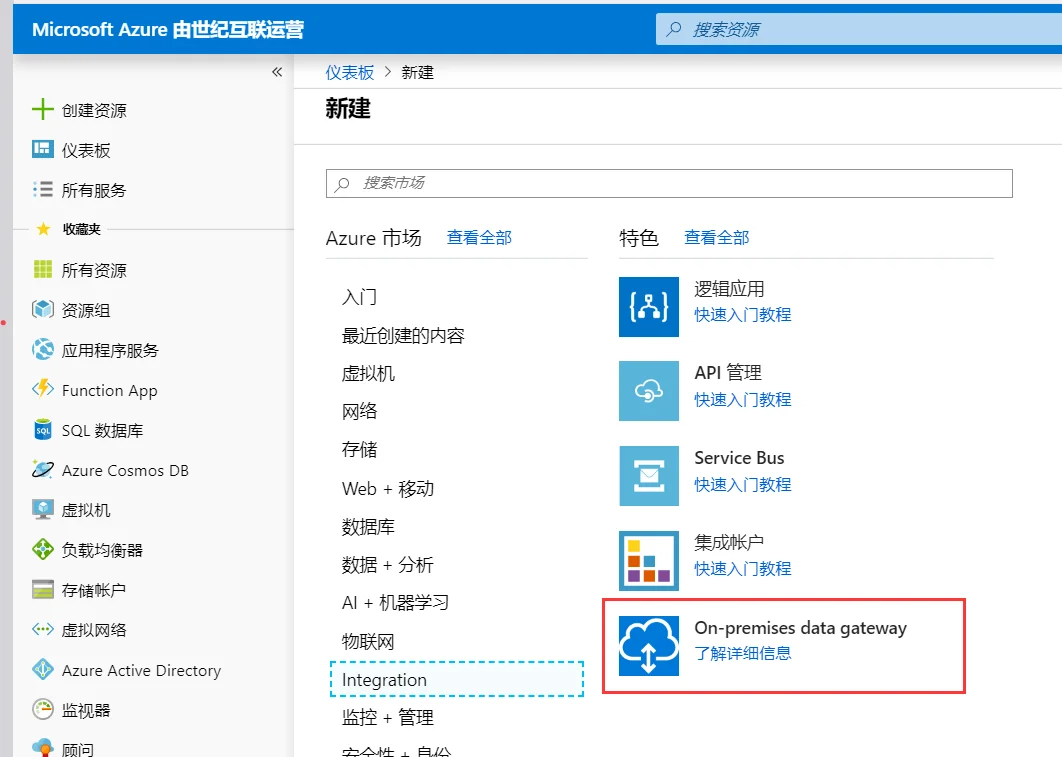Click the Azure Cosmos DB planet icon
The height and width of the screenshot is (757, 1062).
(43, 469)
